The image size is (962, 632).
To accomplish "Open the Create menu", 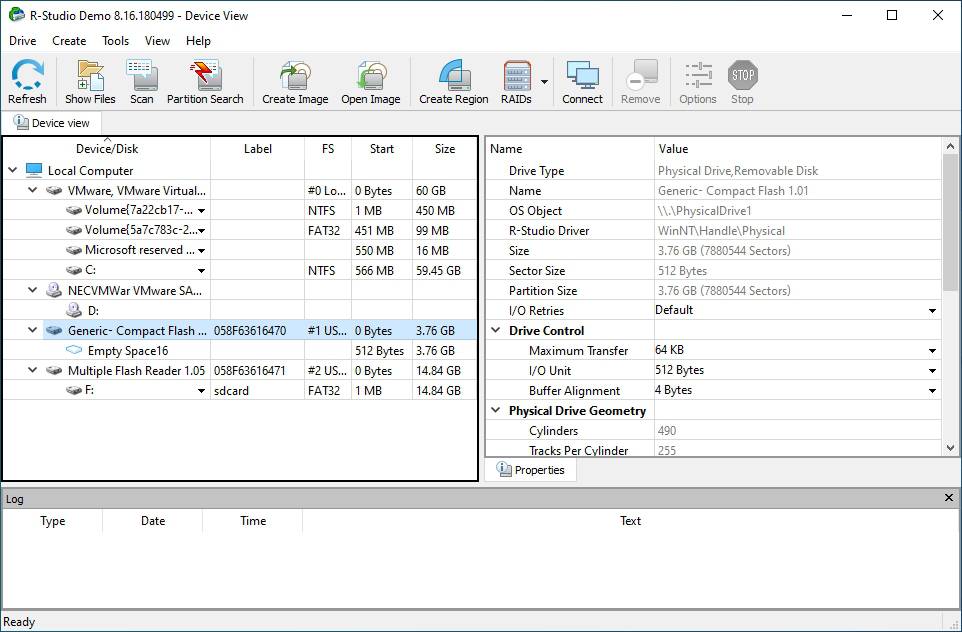I will coord(69,40).
